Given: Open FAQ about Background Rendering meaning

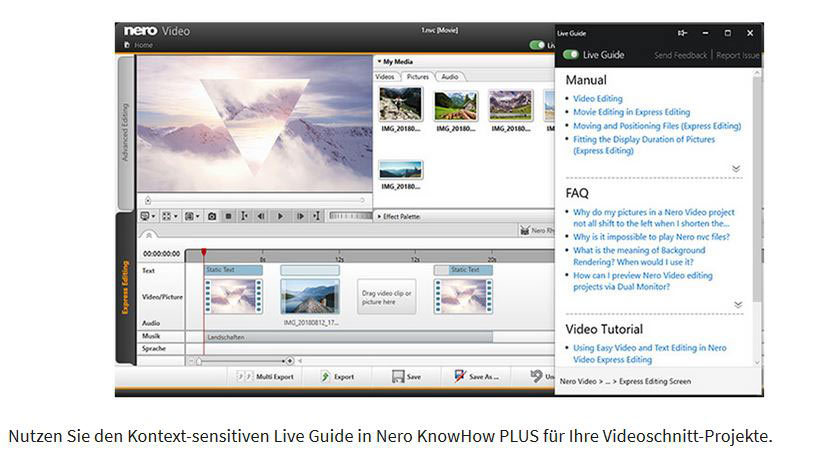Looking at the screenshot, I should click(639, 256).
